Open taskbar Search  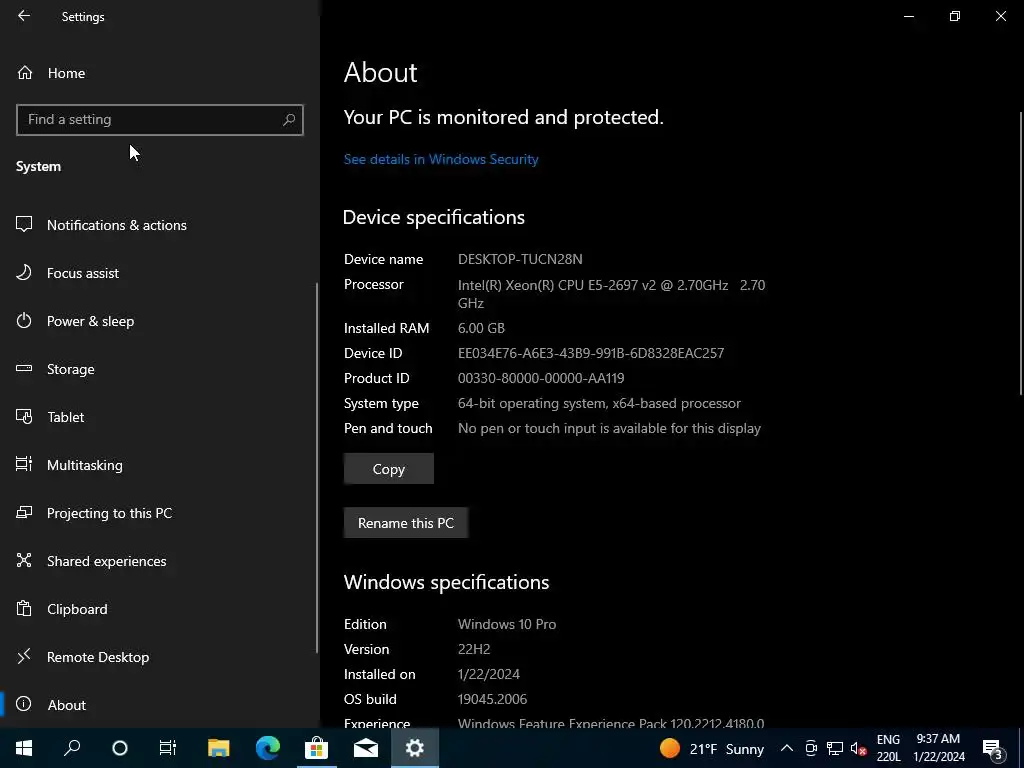(72, 748)
